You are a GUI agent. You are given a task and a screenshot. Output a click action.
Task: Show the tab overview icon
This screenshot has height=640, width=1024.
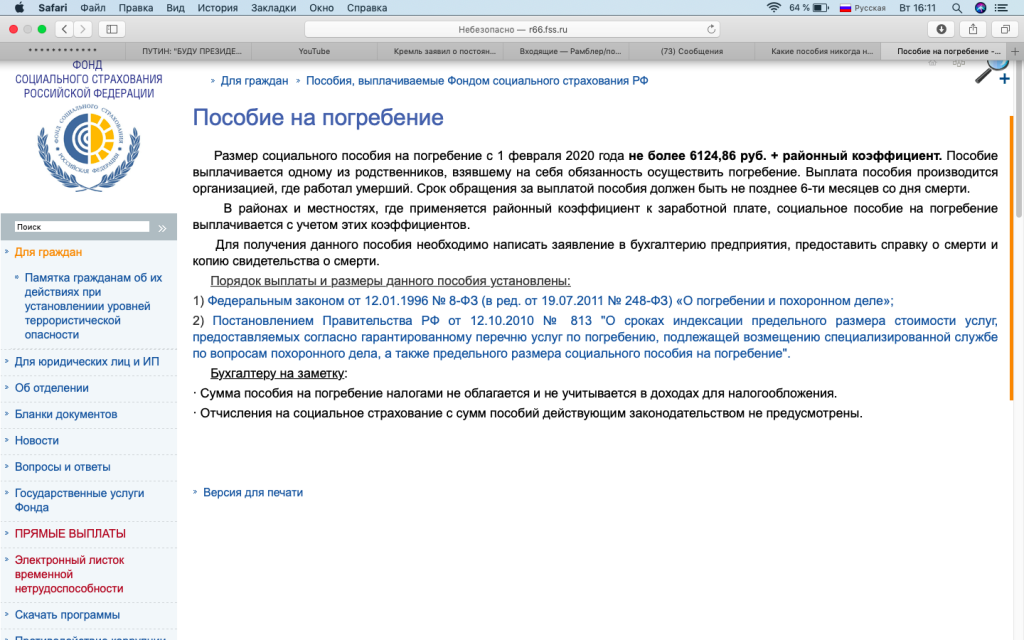click(x=1004, y=29)
